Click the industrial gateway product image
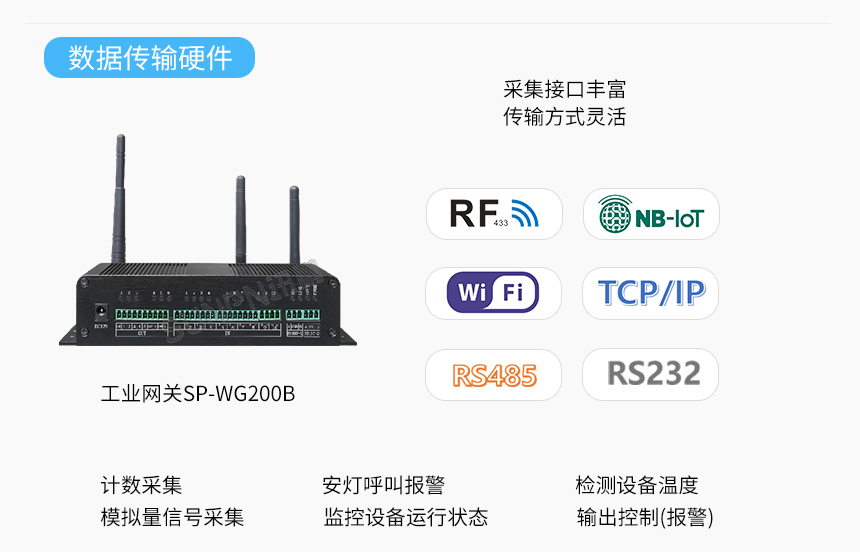This screenshot has width=860, height=552. pos(208,240)
